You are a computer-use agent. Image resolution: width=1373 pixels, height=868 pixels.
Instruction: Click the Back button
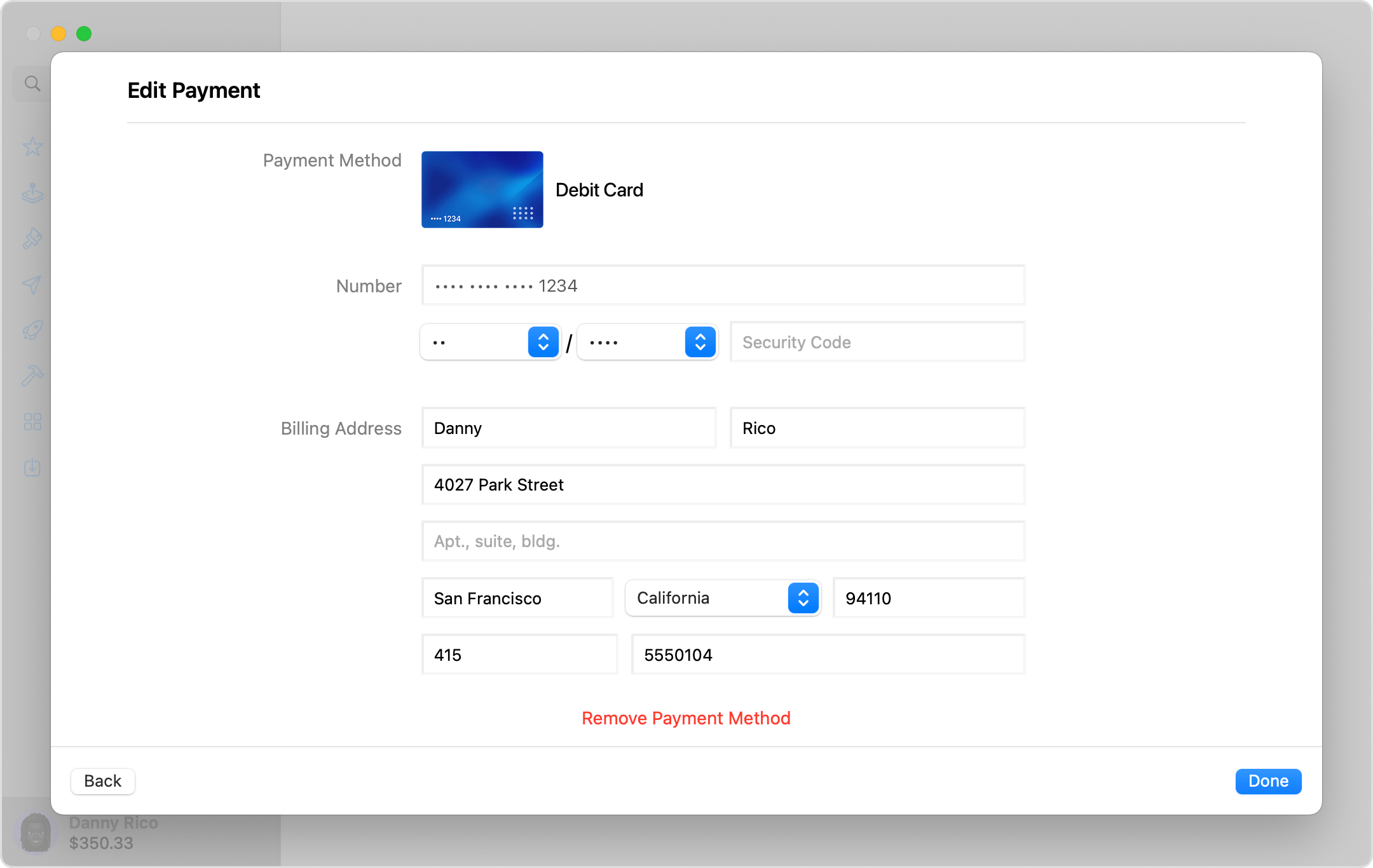tap(102, 781)
